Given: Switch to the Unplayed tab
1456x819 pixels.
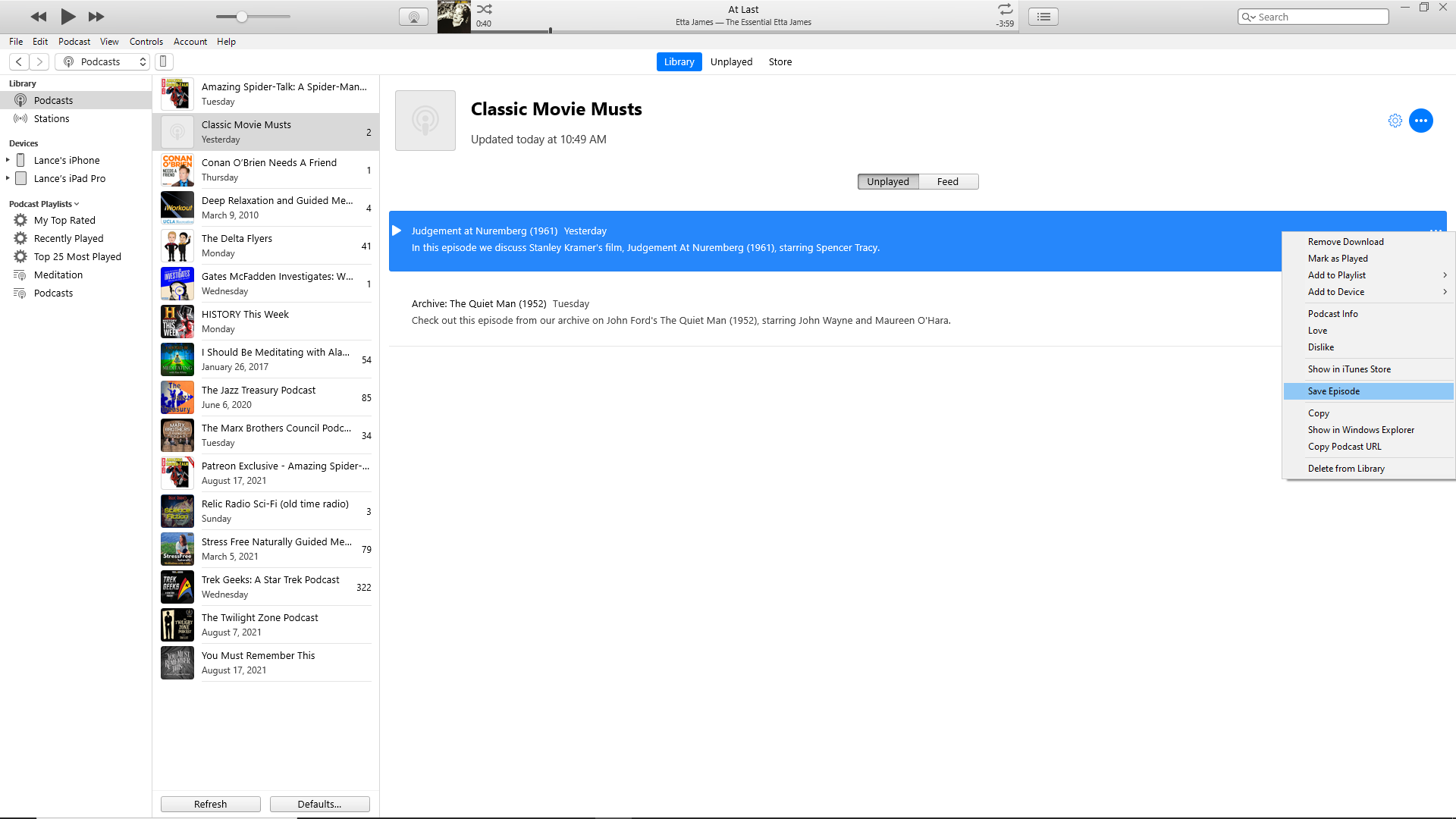Looking at the screenshot, I should click(x=731, y=62).
